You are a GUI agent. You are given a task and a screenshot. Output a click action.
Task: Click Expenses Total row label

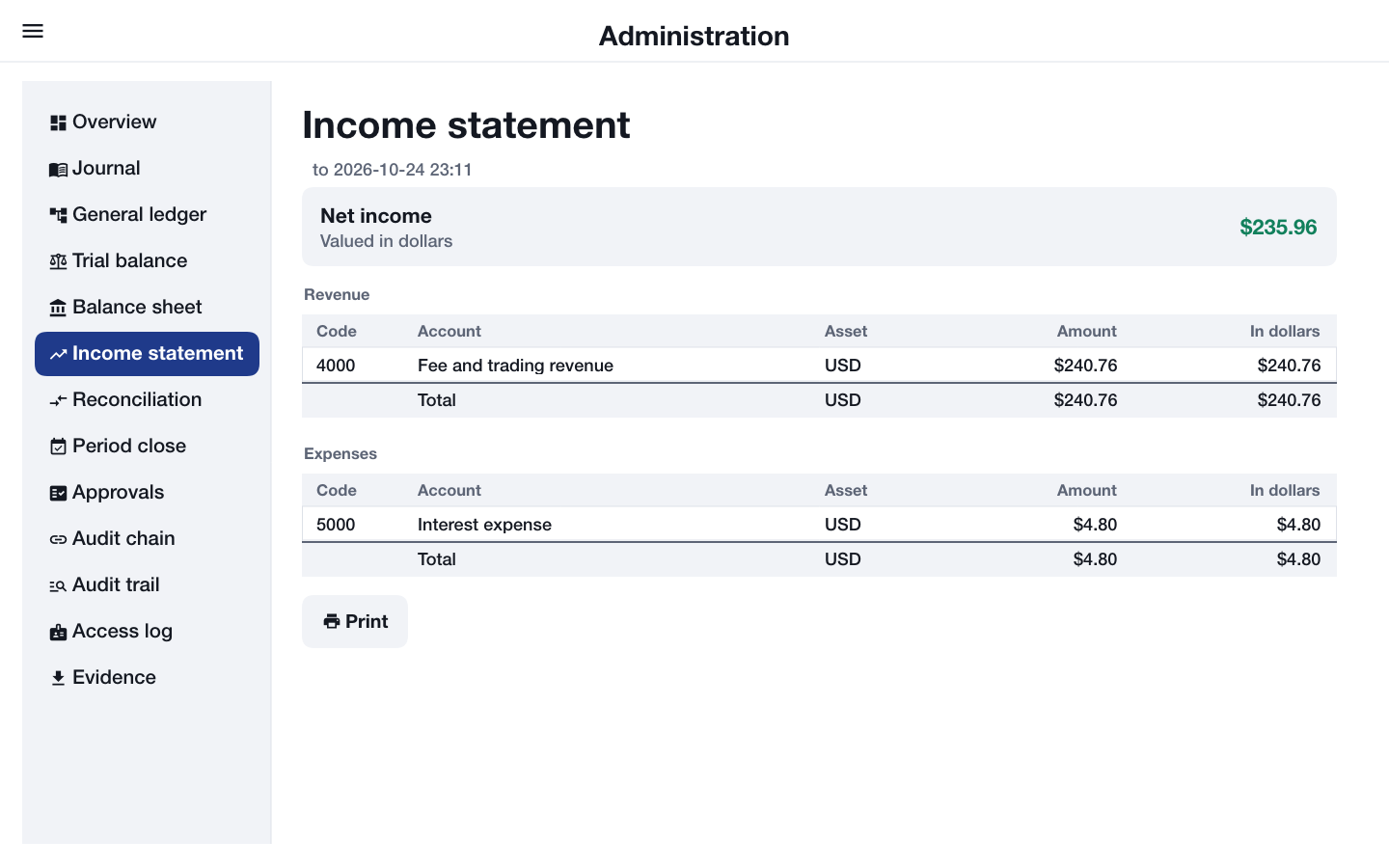coord(436,559)
